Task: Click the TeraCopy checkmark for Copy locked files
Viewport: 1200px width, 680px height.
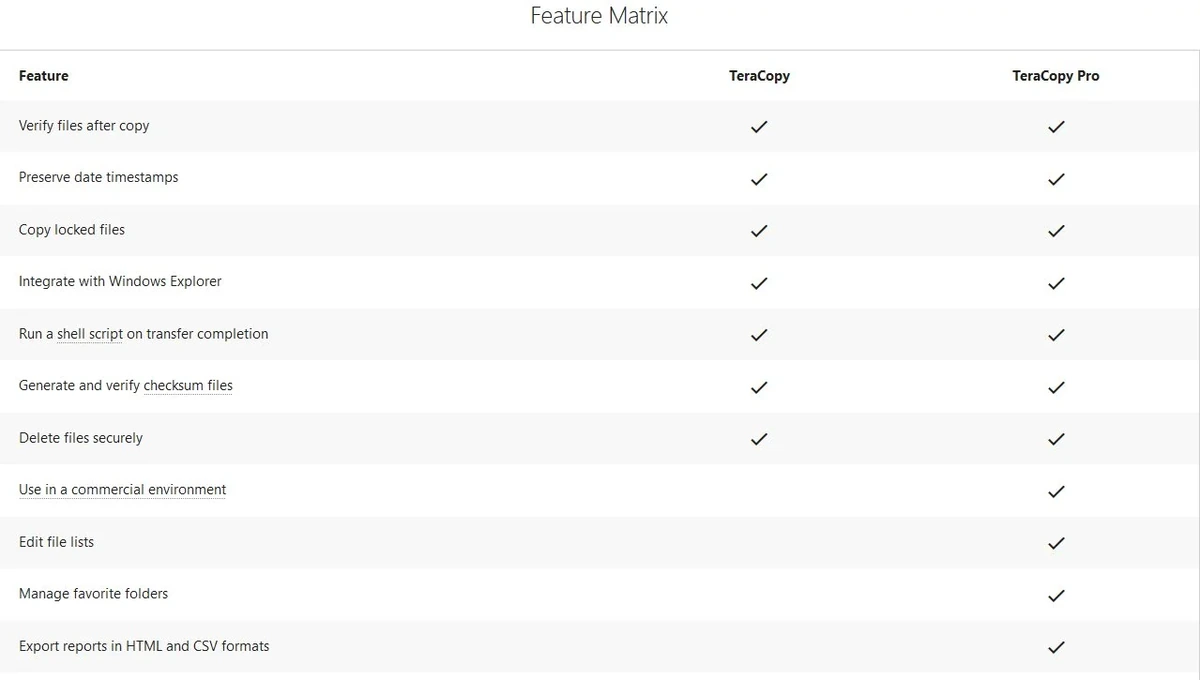Action: pyautogui.click(x=759, y=231)
